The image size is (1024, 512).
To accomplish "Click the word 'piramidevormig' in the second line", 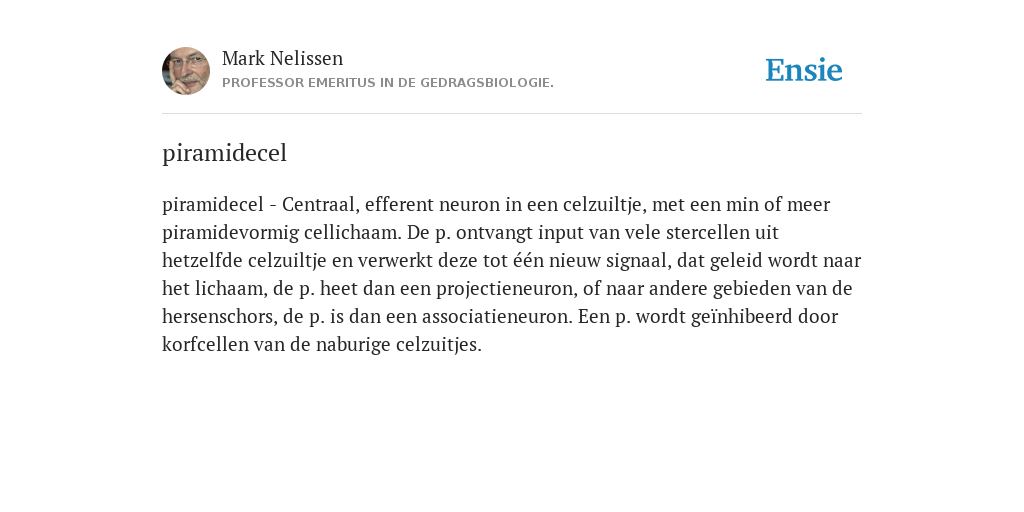I will (231, 233).
